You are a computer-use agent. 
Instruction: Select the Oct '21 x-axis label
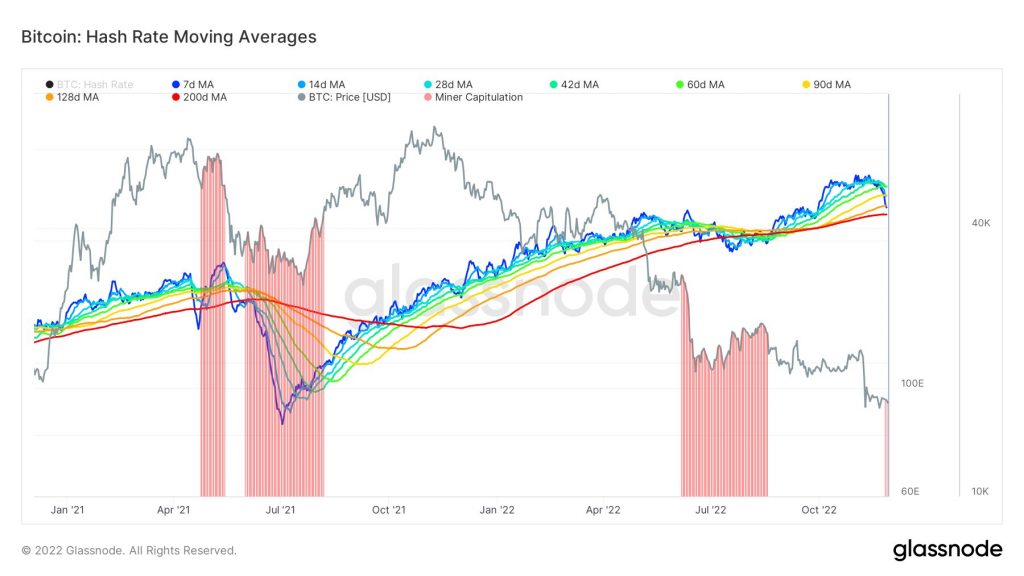tap(388, 510)
